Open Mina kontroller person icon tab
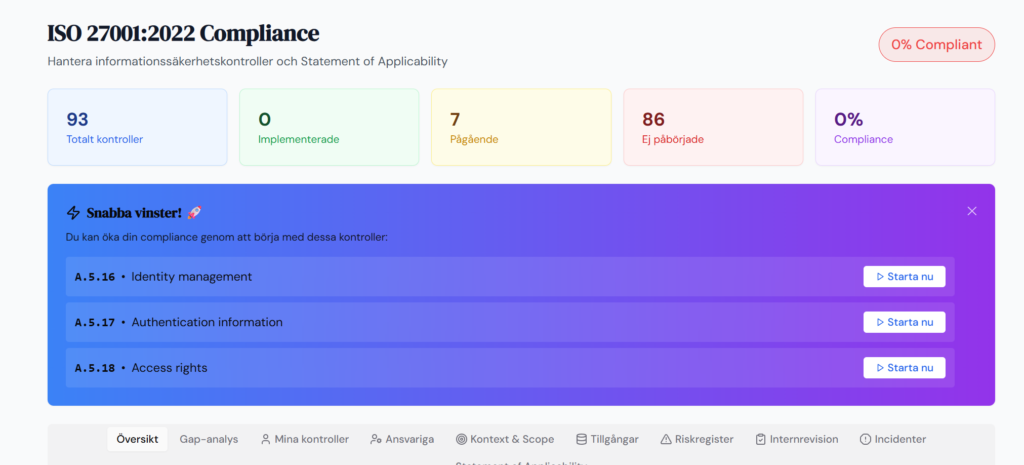The width and height of the screenshot is (1024, 465). coord(266,439)
